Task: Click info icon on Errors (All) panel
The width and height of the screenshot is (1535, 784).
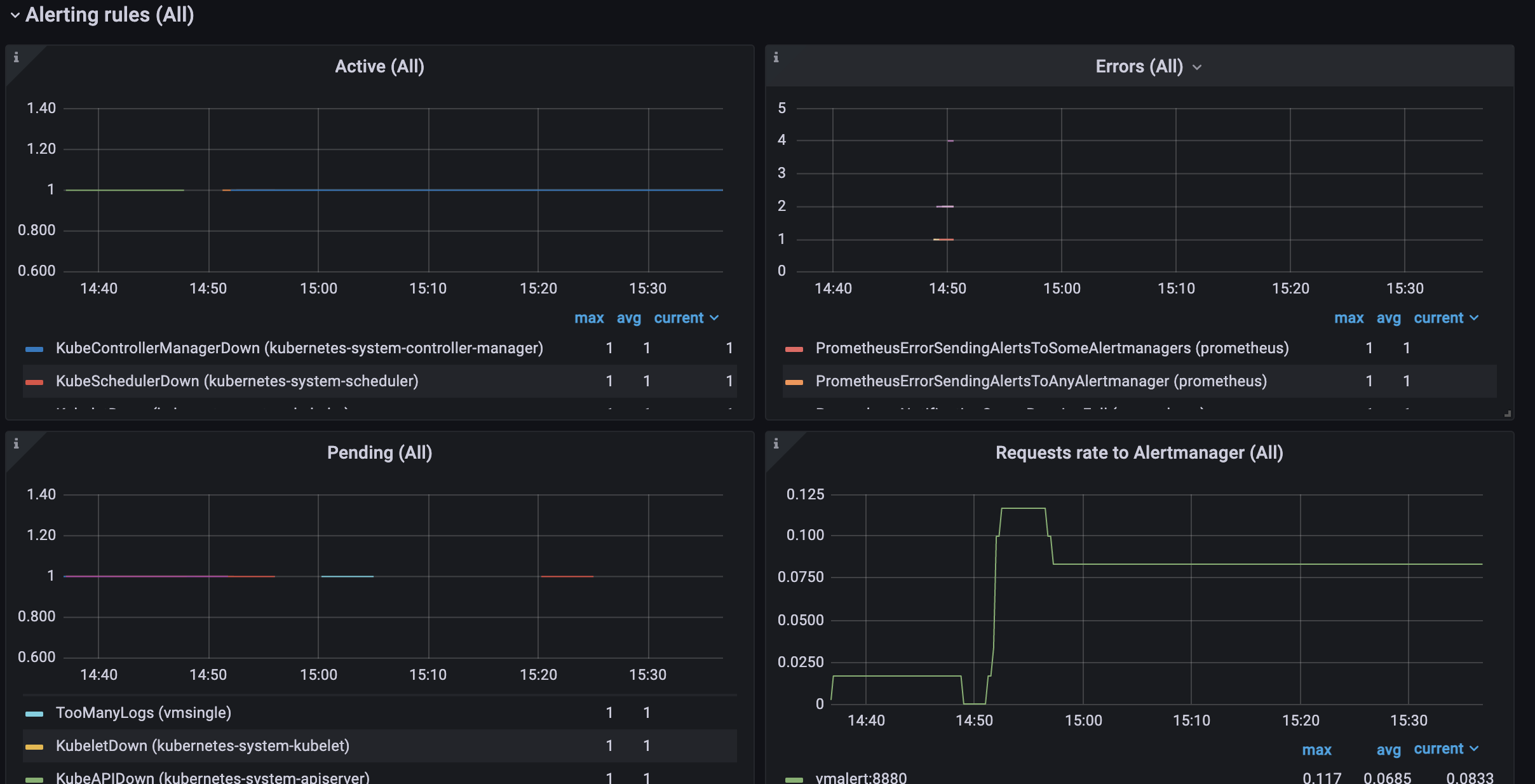Action: pyautogui.click(x=776, y=57)
